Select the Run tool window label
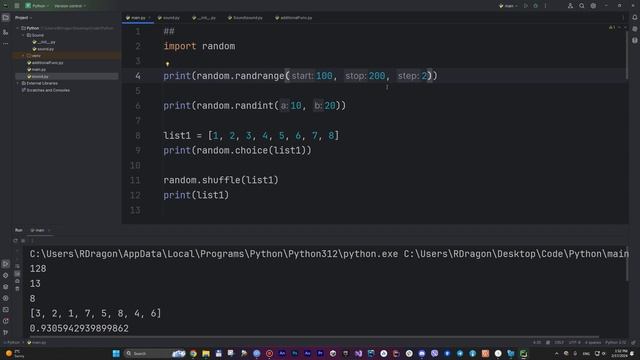 (x=19, y=230)
